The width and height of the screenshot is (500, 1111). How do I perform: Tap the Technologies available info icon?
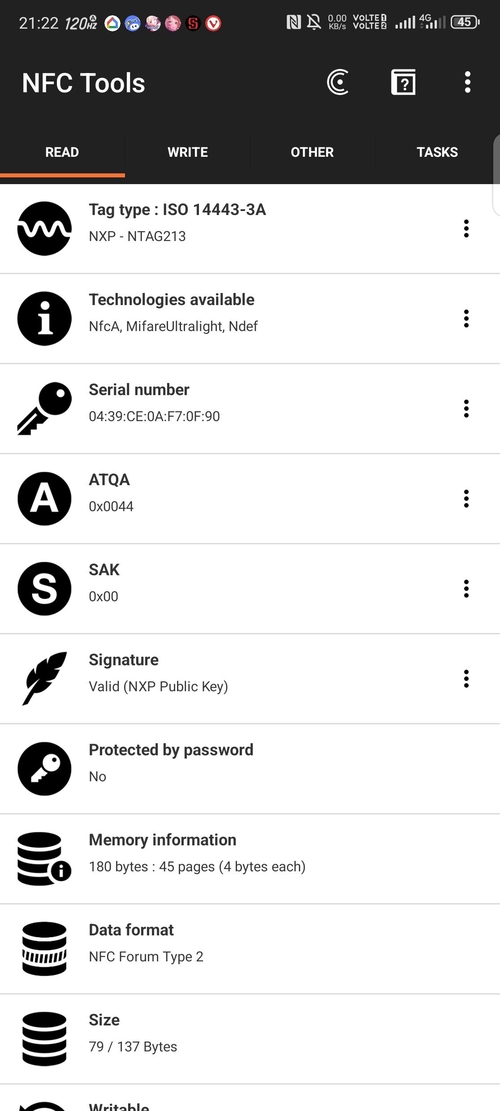(45, 319)
